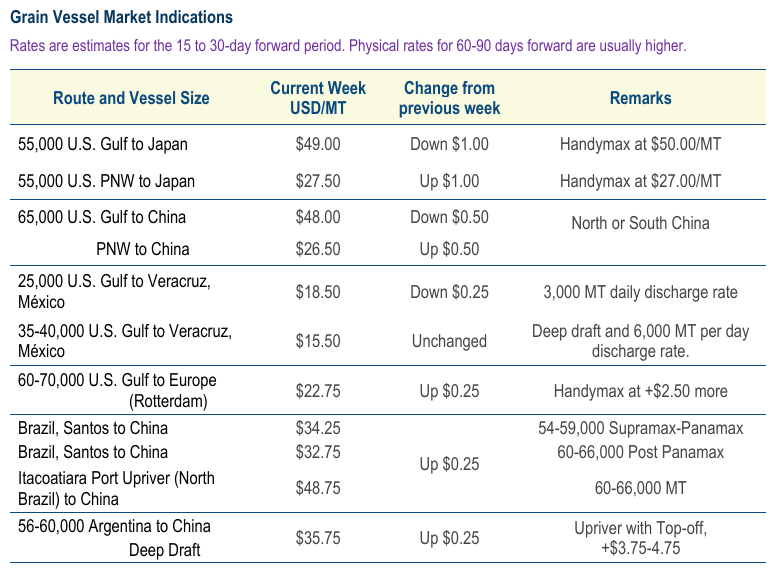778x586 pixels.
Task: Click the "Handymax at +$2.50 more" remark
Action: [640, 391]
